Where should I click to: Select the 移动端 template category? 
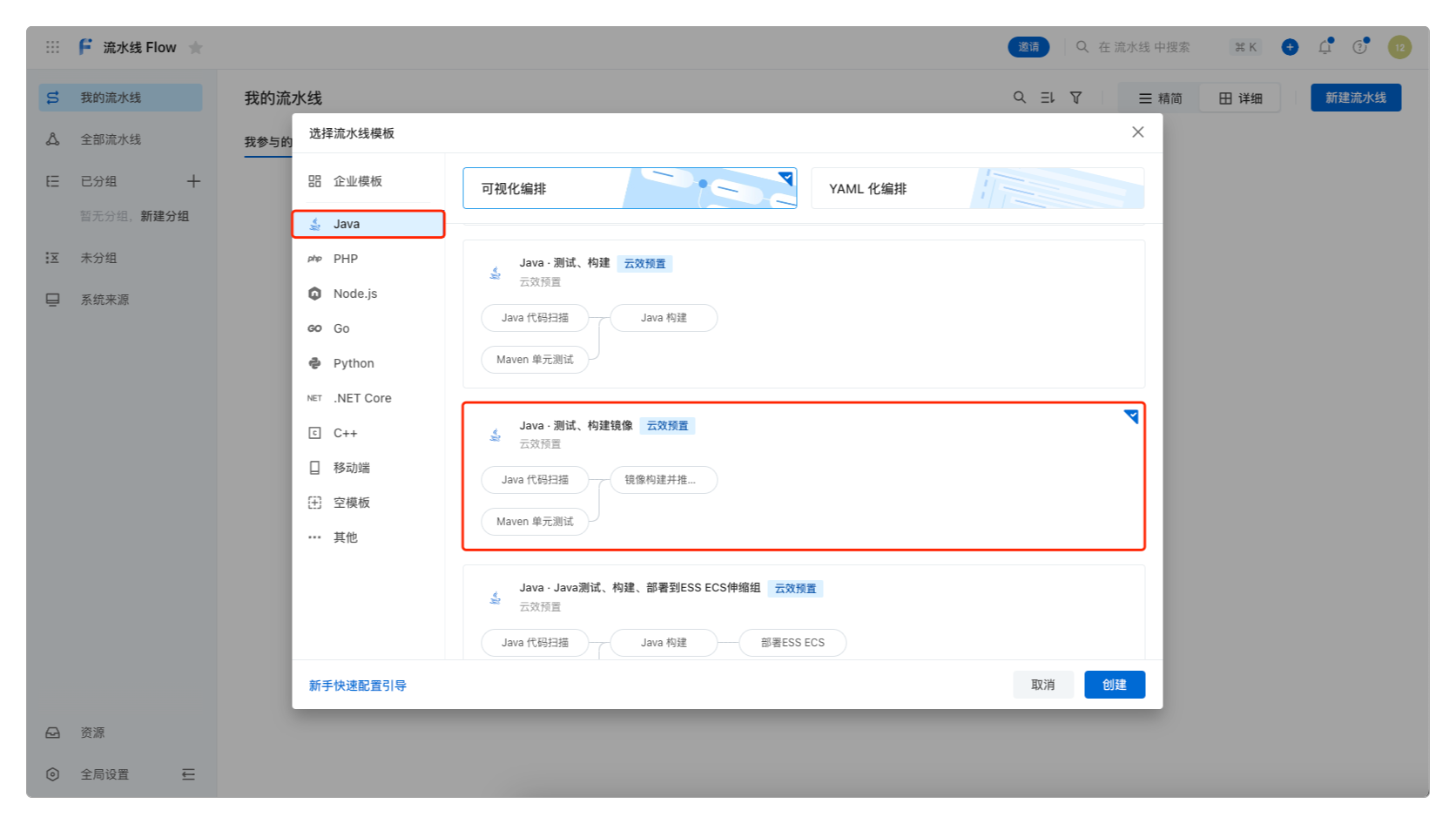tap(368, 468)
